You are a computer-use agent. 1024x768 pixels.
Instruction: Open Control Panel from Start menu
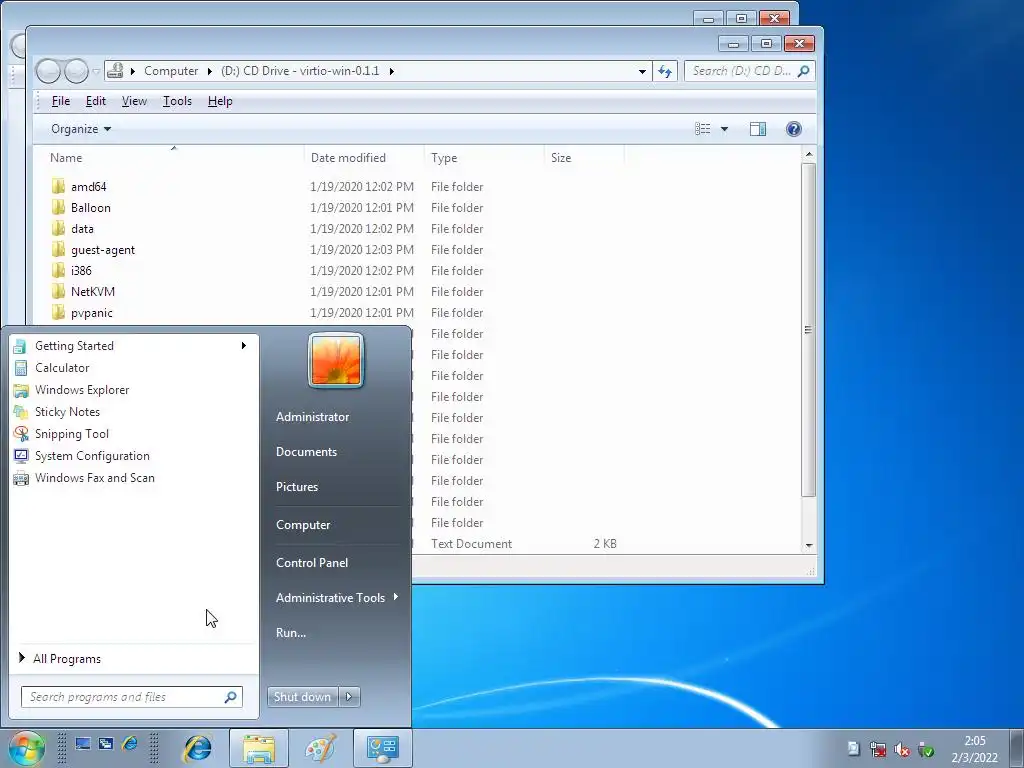312,562
